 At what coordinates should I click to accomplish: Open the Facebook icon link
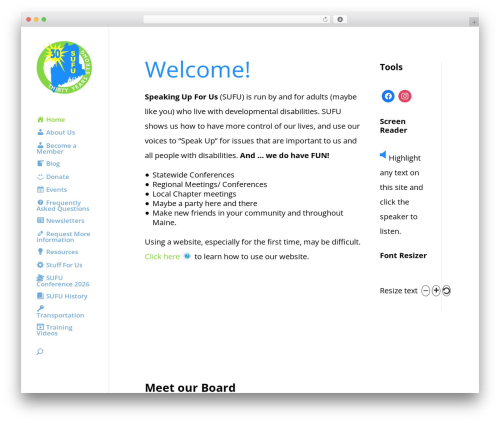388,96
